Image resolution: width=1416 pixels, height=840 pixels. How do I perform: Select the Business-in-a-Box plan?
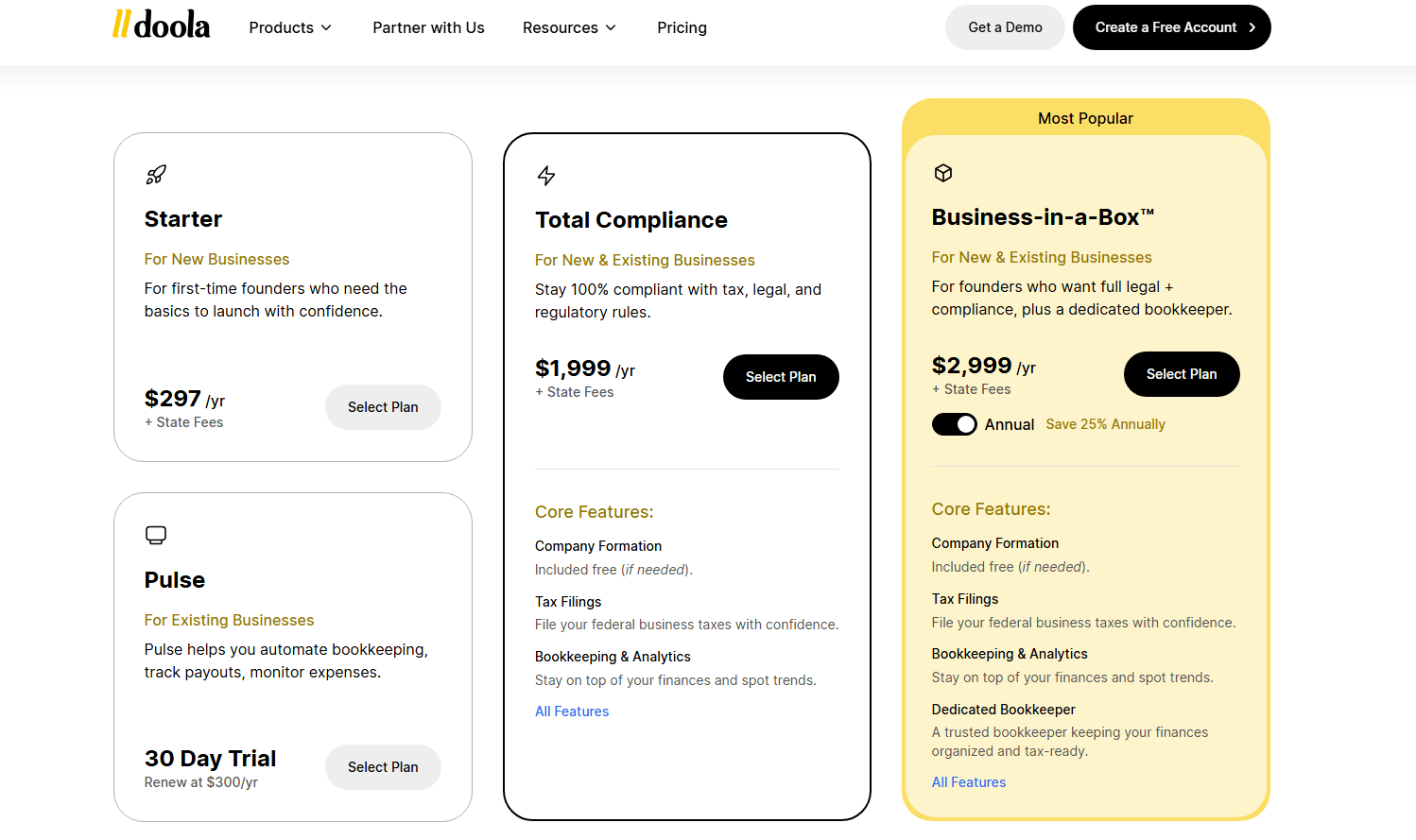coord(1182,374)
